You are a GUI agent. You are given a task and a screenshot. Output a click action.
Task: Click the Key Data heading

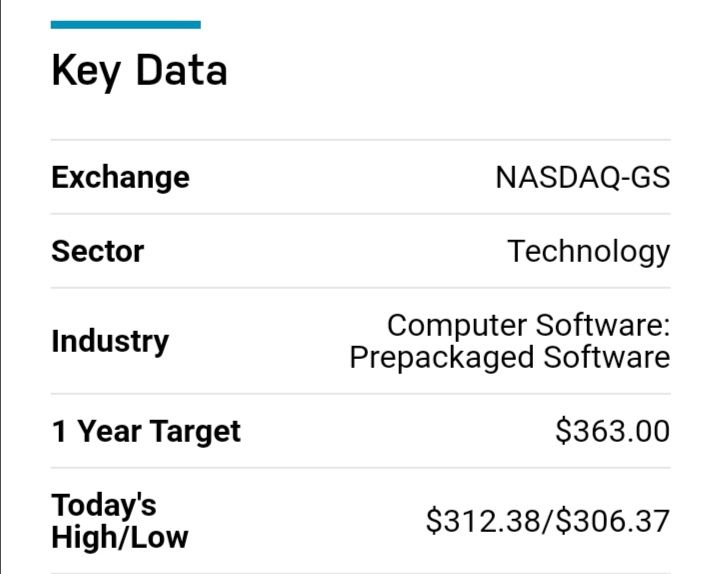[x=139, y=71]
